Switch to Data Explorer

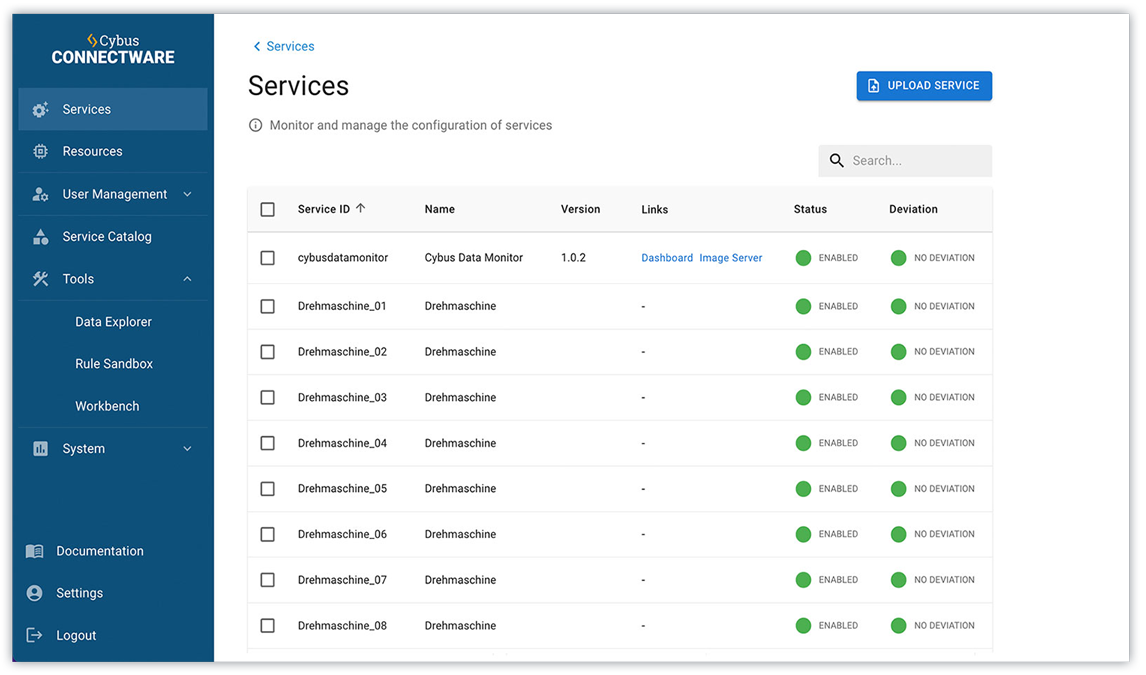pos(114,321)
